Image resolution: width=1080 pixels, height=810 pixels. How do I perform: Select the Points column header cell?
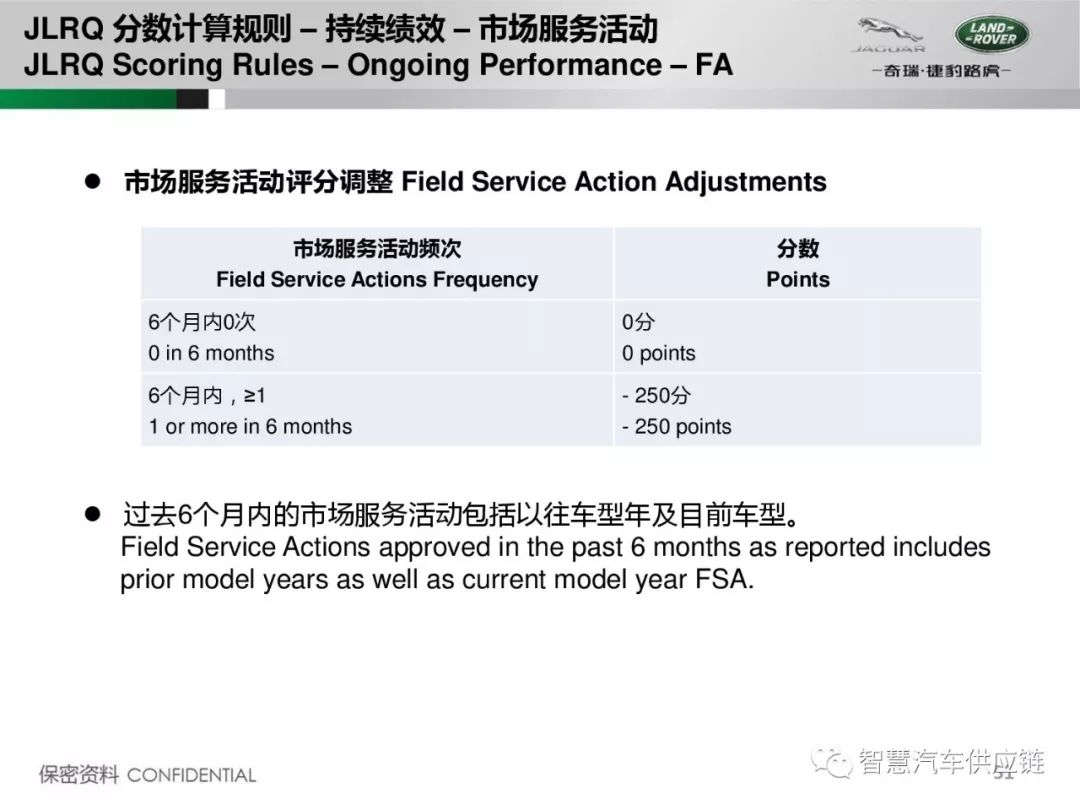pos(798,264)
